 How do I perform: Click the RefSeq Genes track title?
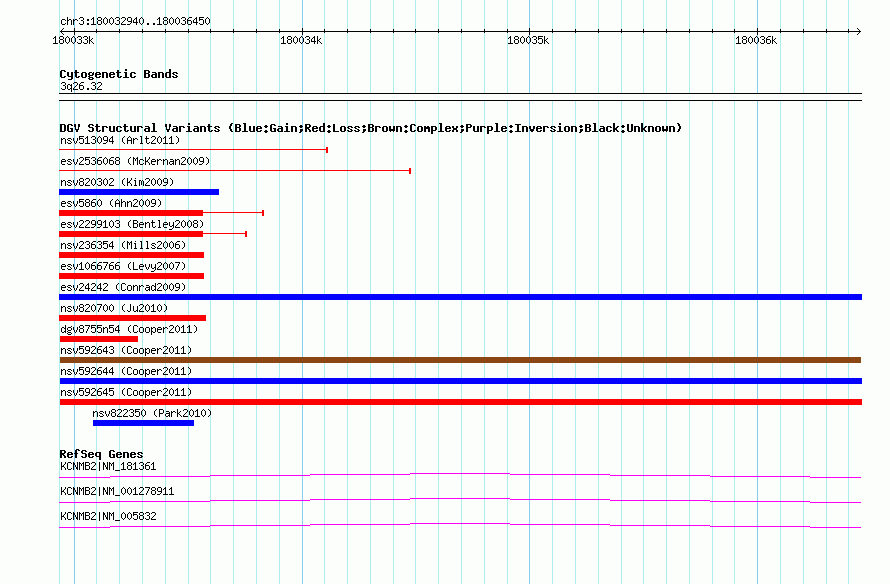click(x=101, y=454)
